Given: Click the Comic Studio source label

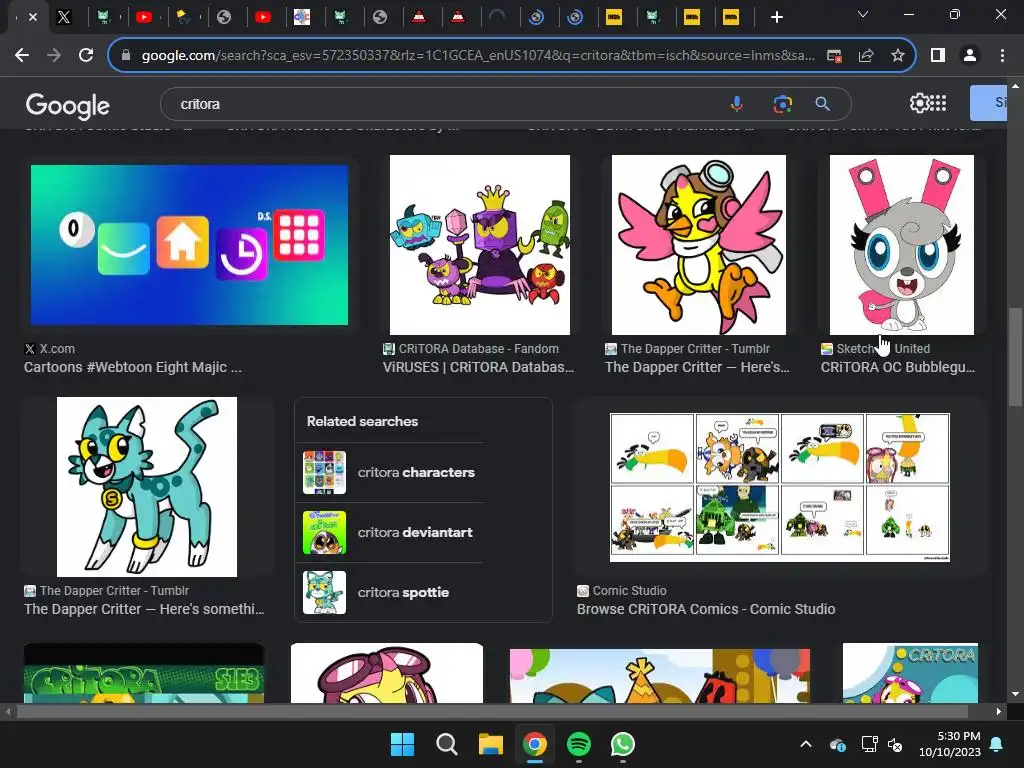Looking at the screenshot, I should tap(622, 590).
